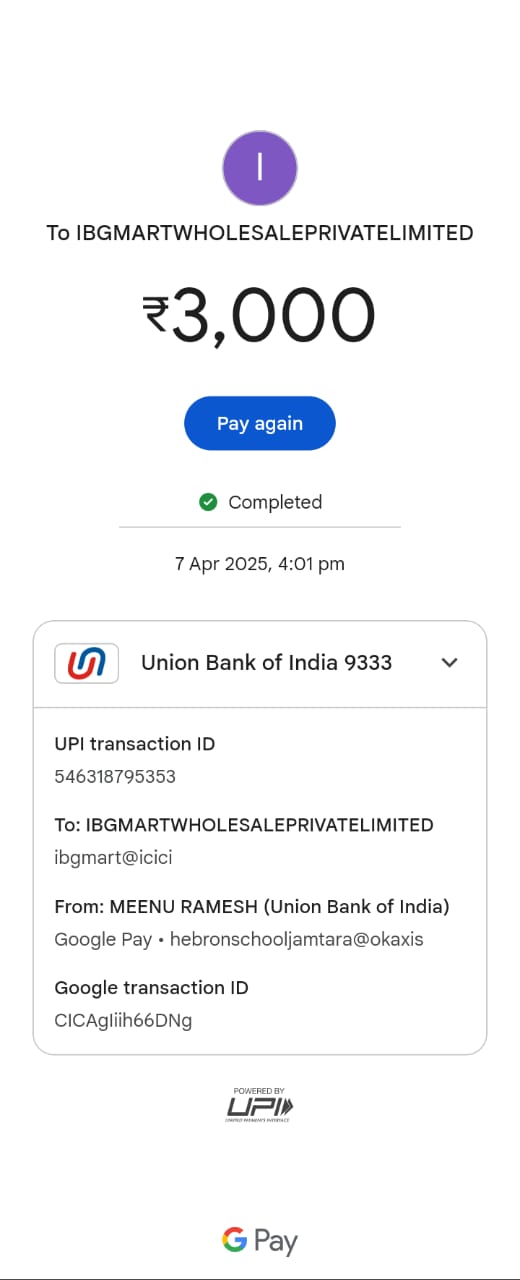
Task: Click the green Completed checkmark icon
Action: point(208,502)
